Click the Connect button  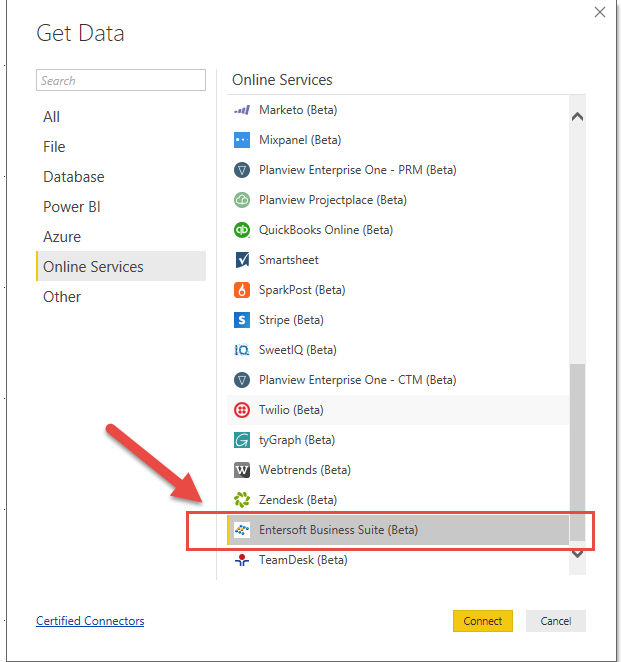[483, 621]
